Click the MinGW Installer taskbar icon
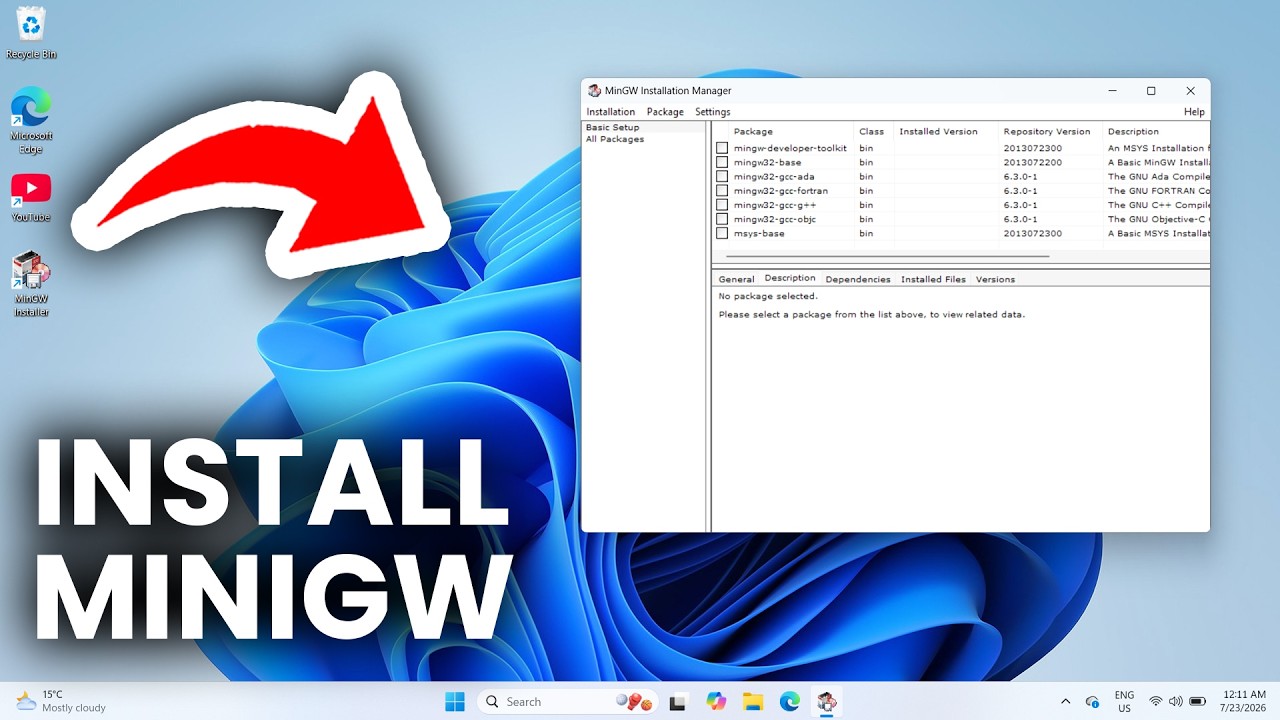The height and width of the screenshot is (720, 1280). tap(826, 702)
